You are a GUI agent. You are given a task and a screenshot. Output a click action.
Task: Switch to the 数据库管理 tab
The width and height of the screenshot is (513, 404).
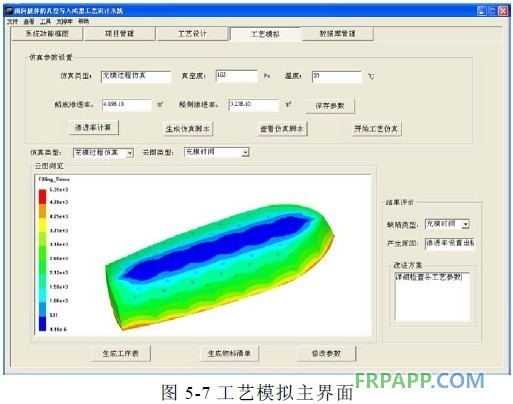337,34
